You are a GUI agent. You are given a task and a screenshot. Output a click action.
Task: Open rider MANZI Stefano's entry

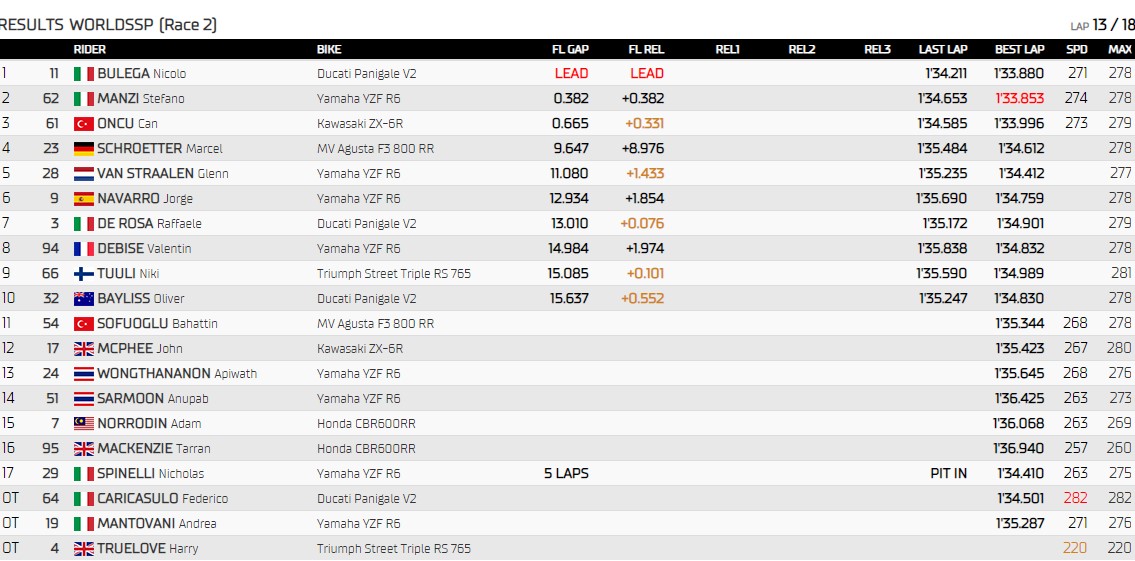[x=140, y=98]
